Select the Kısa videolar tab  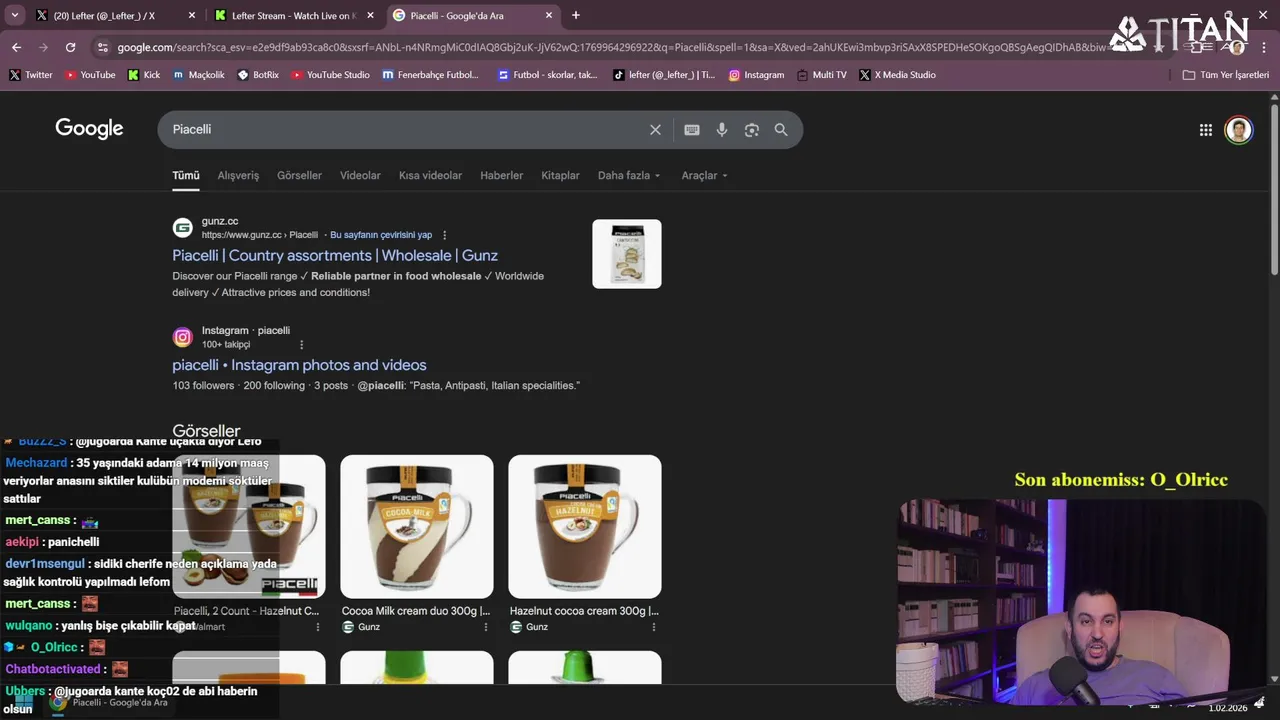tap(430, 175)
